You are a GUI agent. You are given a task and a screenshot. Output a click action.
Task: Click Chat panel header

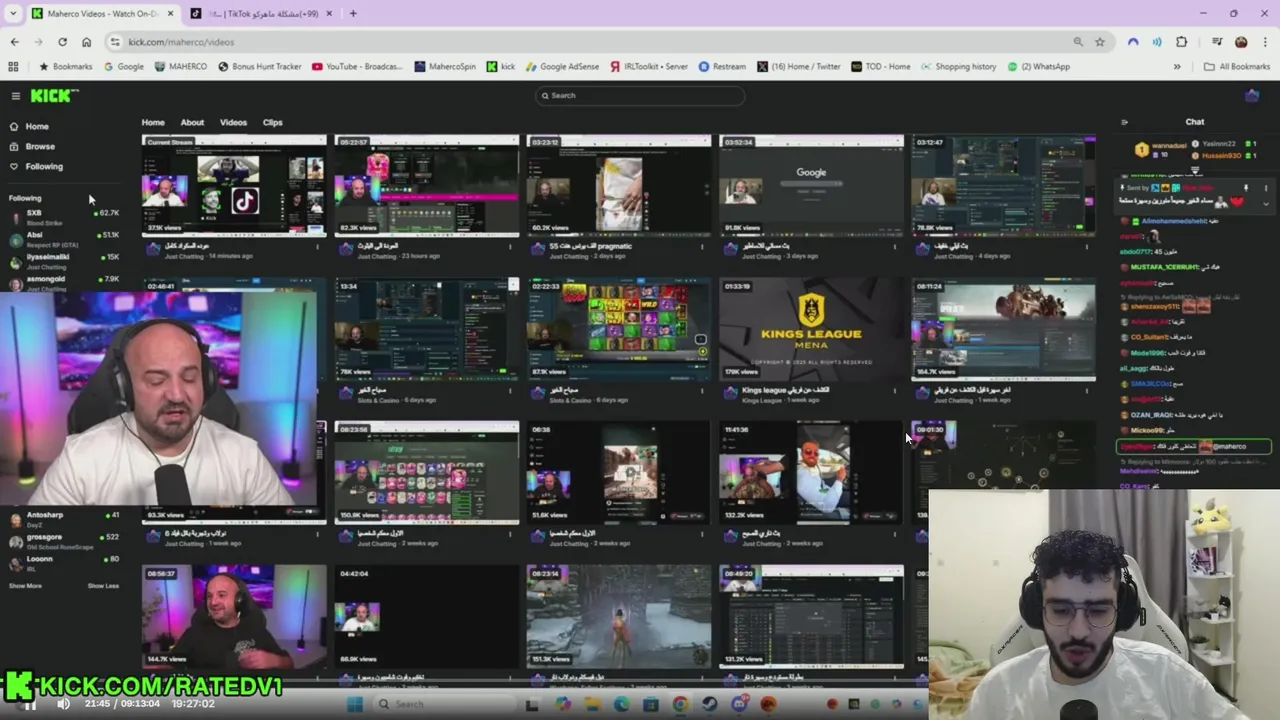[1195, 122]
